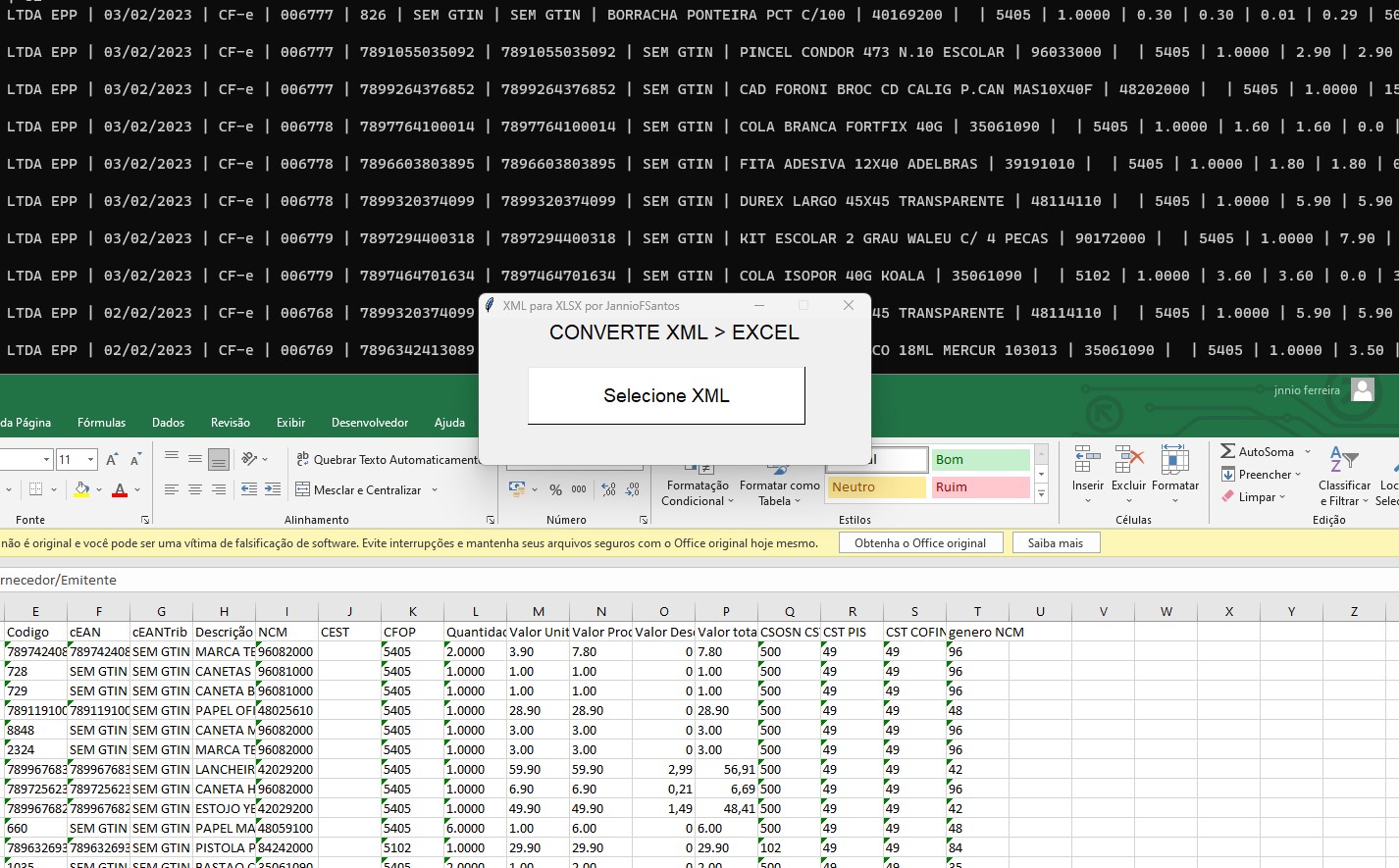The image size is (1399, 868).
Task: Open the font color swatch dropdown
Action: coord(136,488)
